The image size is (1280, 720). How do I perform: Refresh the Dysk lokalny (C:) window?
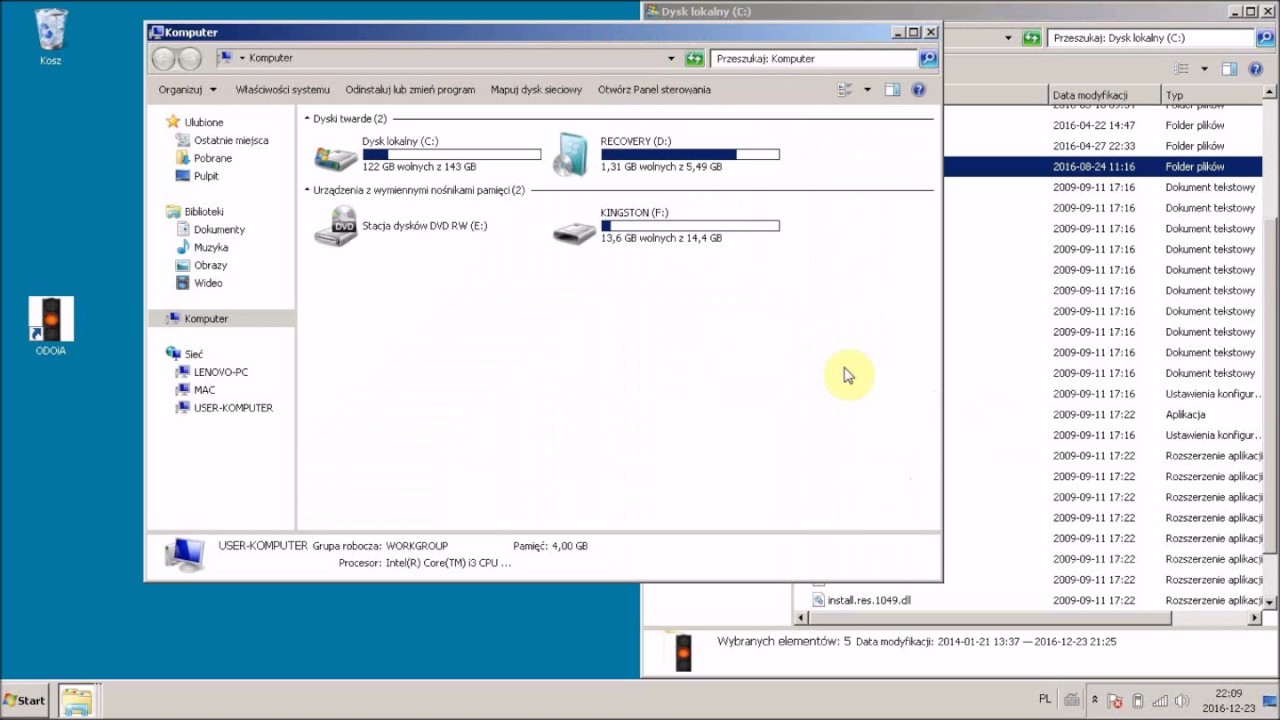[x=1032, y=38]
